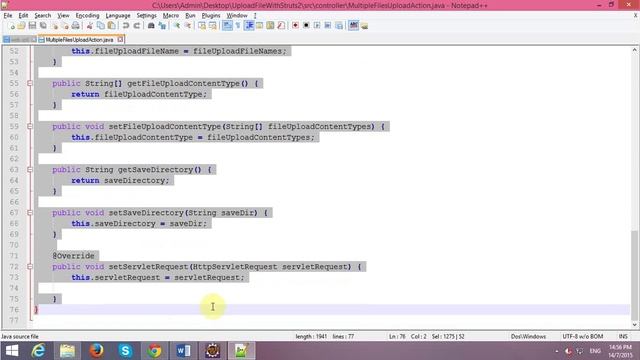Click the vertical scrollbar thumb
Screen dimensions: 640x360
pyautogui.click(x=634, y=275)
